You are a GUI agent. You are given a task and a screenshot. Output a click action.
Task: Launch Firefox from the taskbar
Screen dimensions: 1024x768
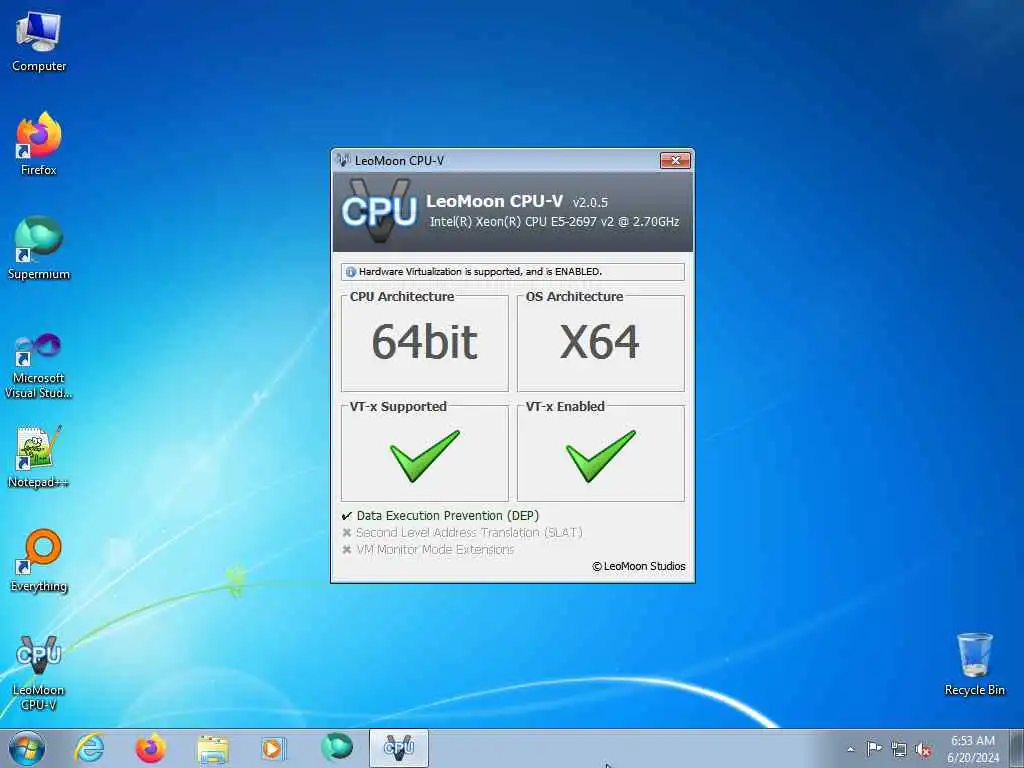tap(150, 748)
